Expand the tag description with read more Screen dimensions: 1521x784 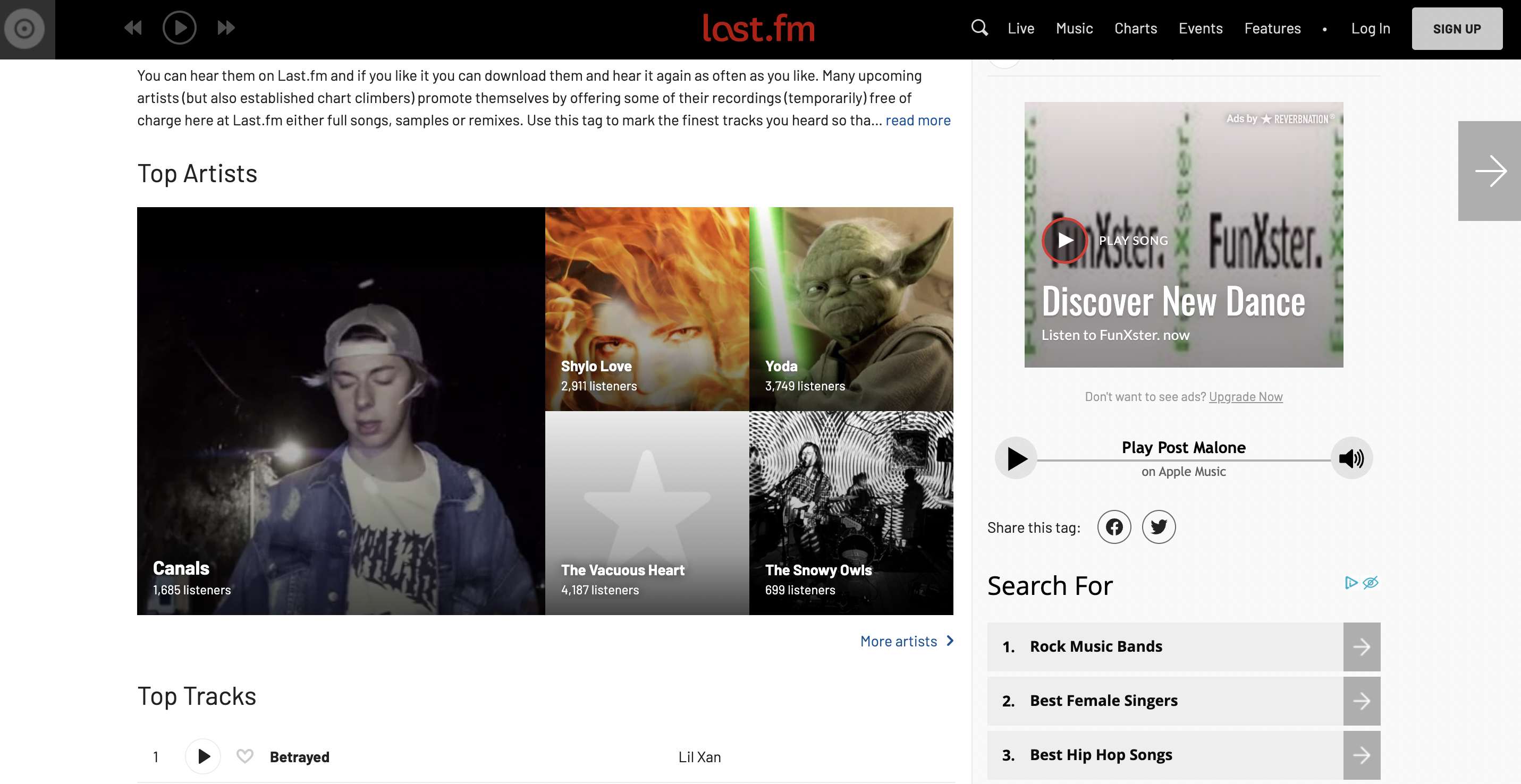918,120
